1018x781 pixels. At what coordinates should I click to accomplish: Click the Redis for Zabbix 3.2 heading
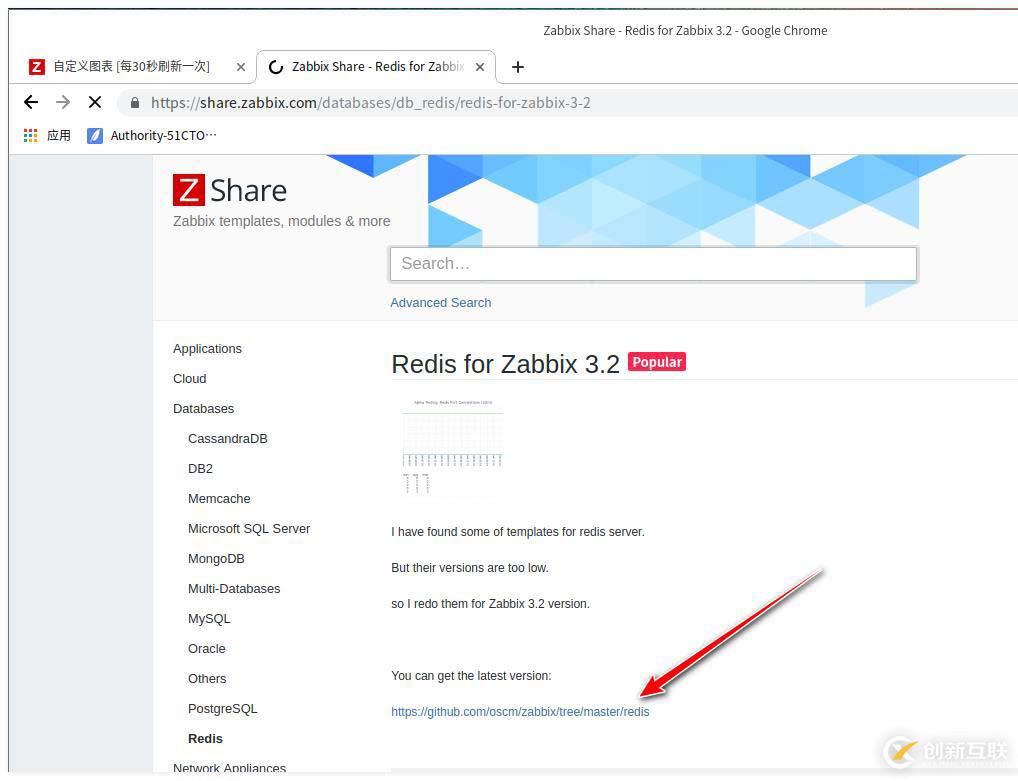coord(505,364)
